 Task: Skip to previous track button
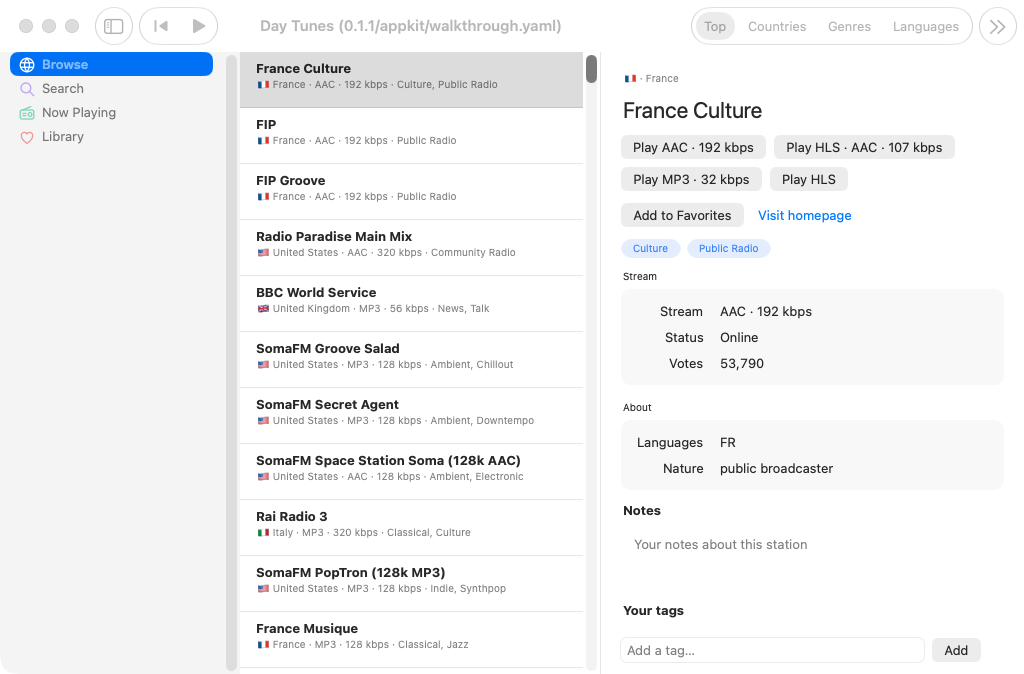160,26
